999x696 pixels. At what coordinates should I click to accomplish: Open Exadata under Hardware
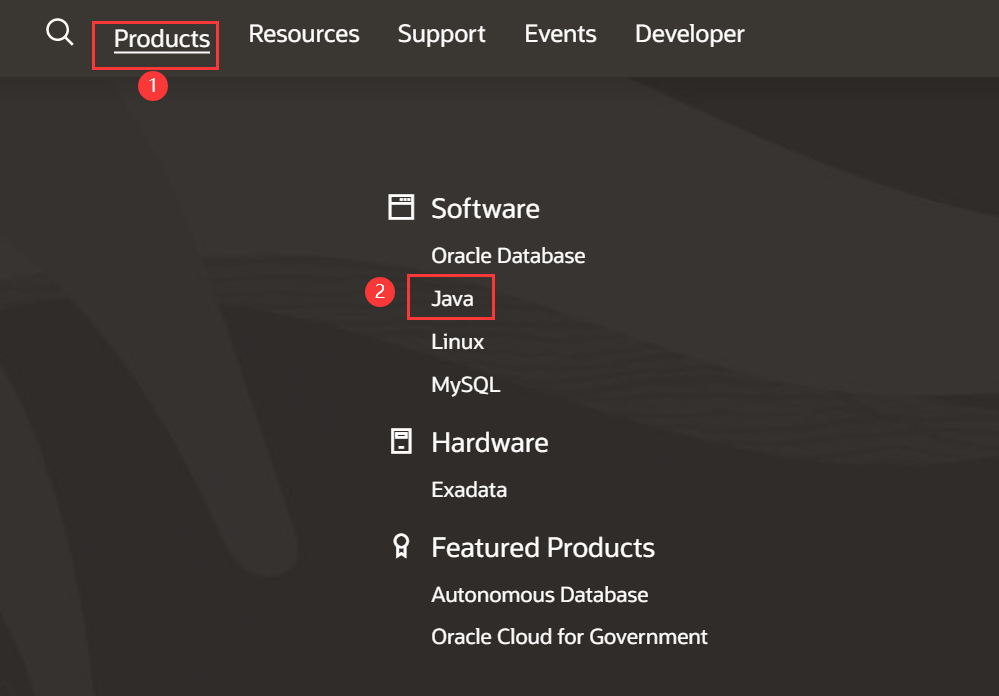point(469,490)
